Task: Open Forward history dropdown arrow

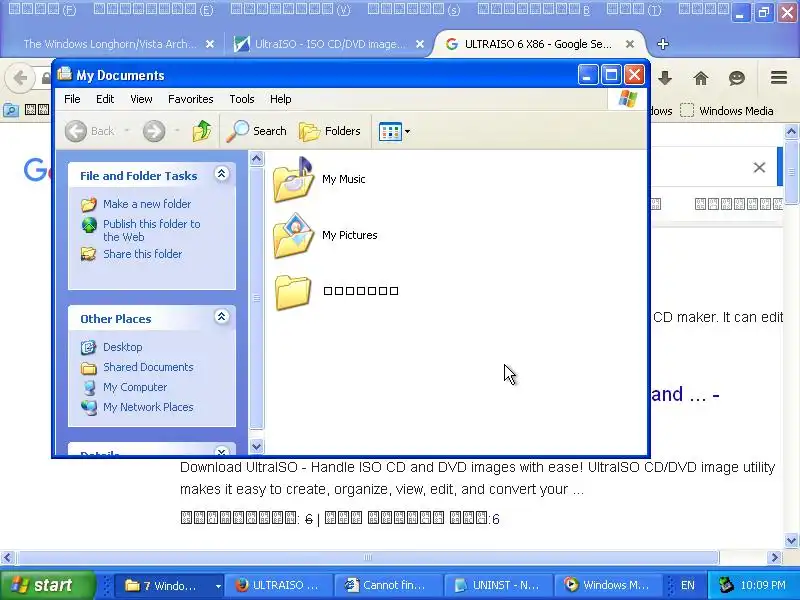Action: coord(177,131)
